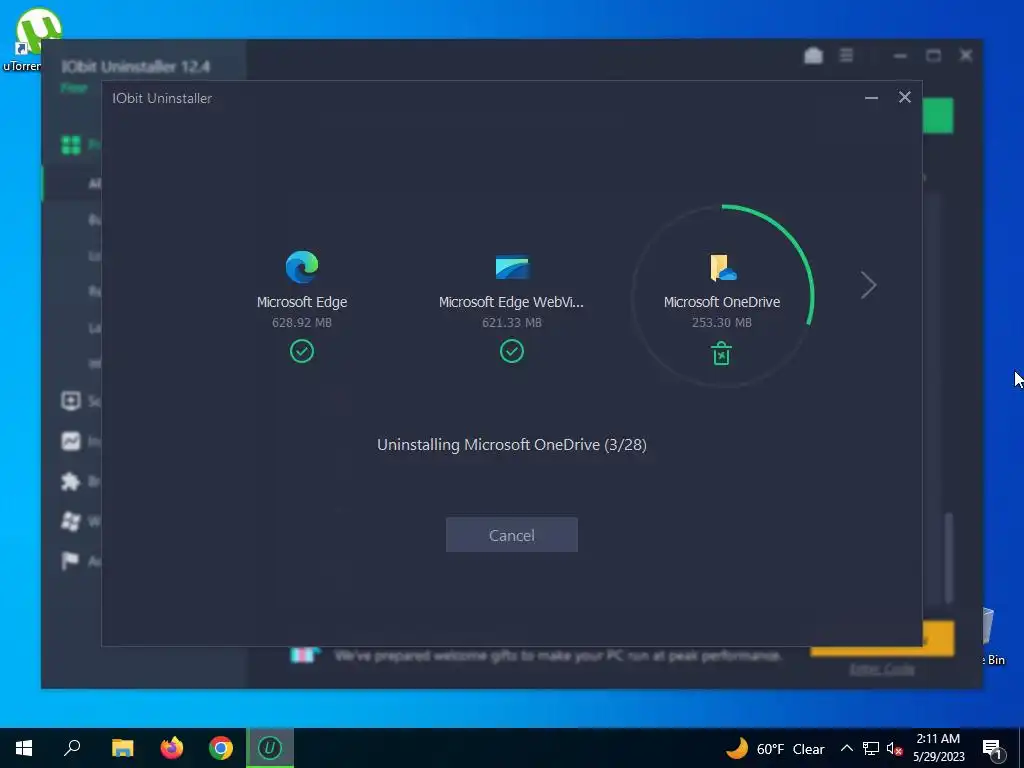Open Install Monitor icon in IObit sidebar
This screenshot has height=768, width=1024.
[71, 441]
